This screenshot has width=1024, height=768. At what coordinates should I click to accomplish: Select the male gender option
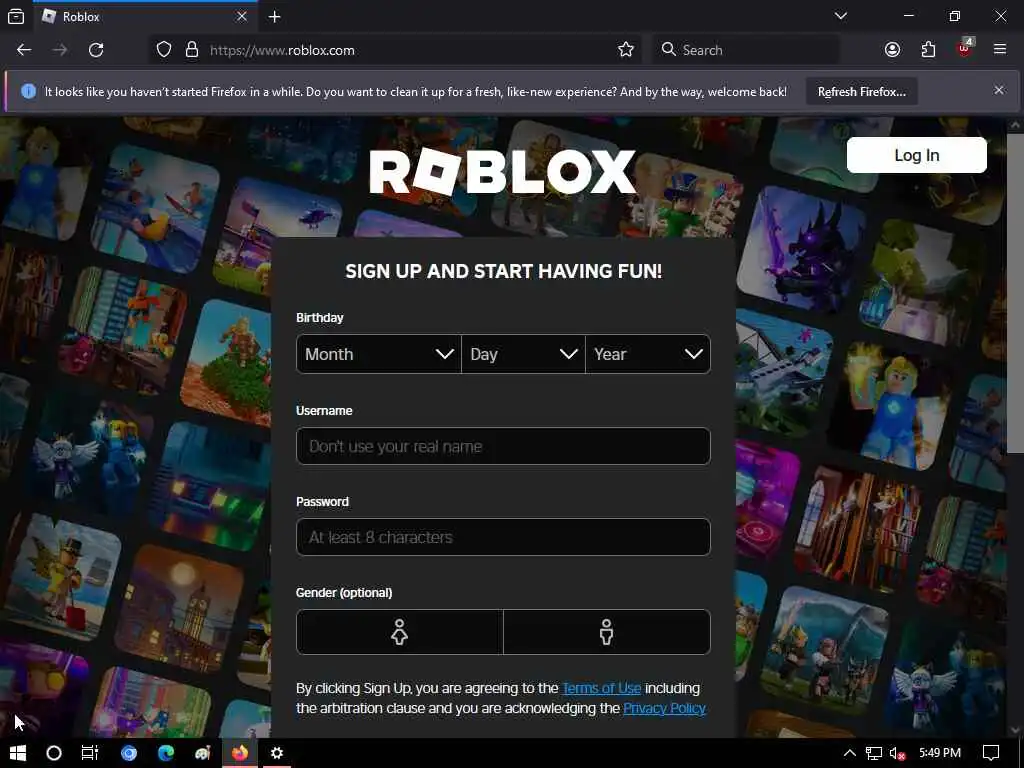[607, 632]
